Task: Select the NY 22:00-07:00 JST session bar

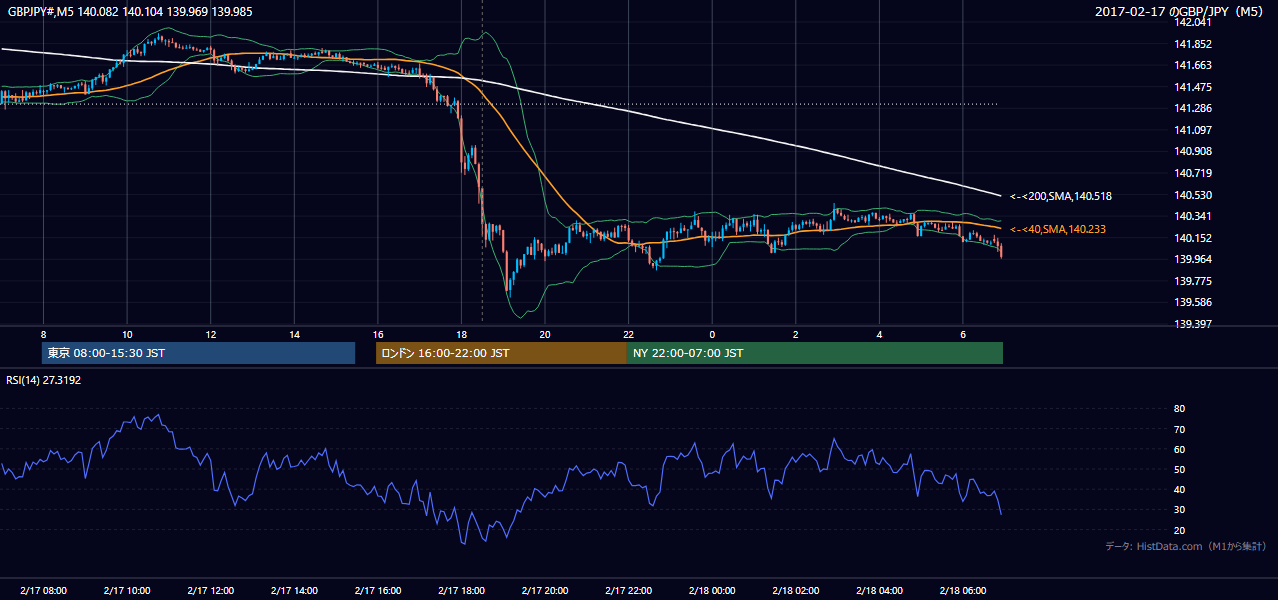Action: tap(815, 353)
